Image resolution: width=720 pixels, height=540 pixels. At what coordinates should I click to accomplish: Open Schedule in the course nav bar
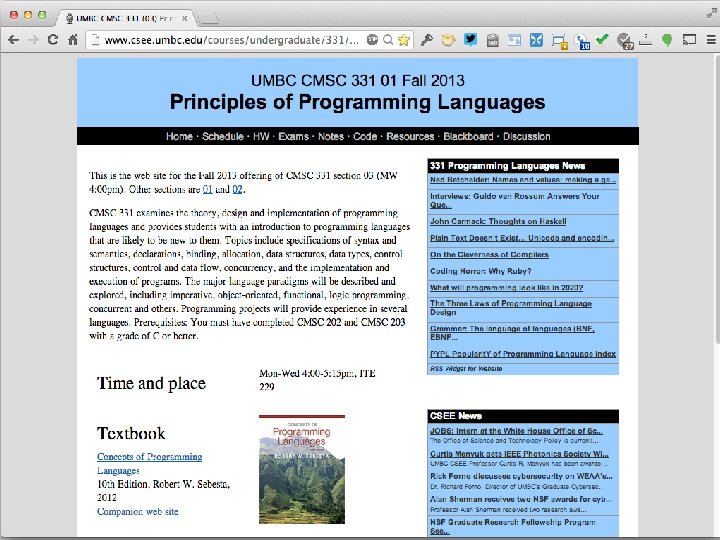point(223,136)
